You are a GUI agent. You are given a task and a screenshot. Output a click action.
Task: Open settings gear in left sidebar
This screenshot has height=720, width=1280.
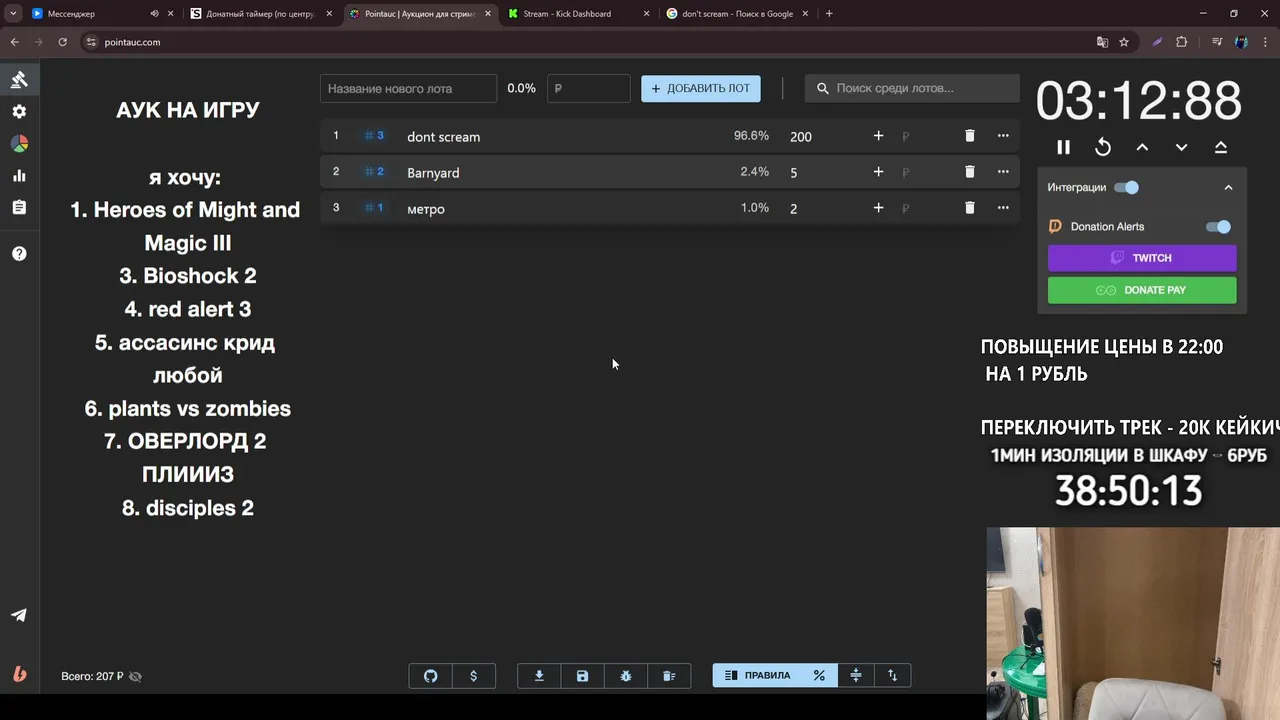[x=19, y=112]
